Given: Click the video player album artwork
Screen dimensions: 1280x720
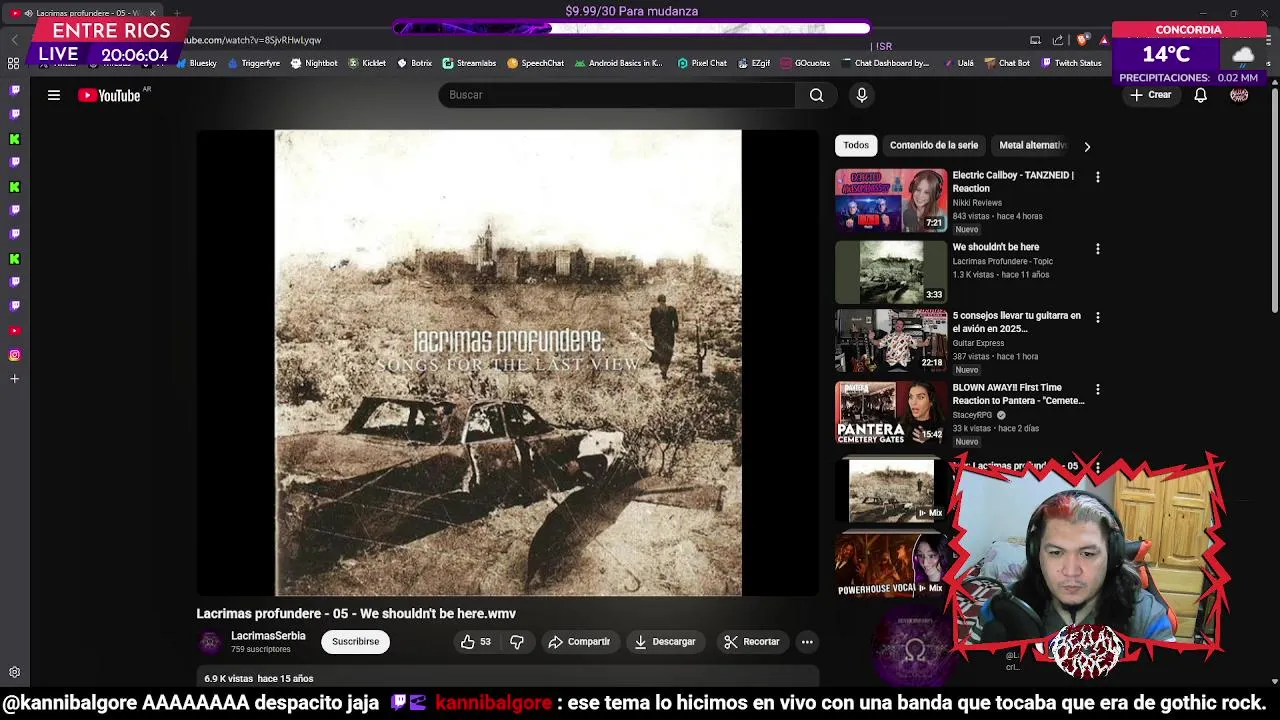Looking at the screenshot, I should pos(508,363).
